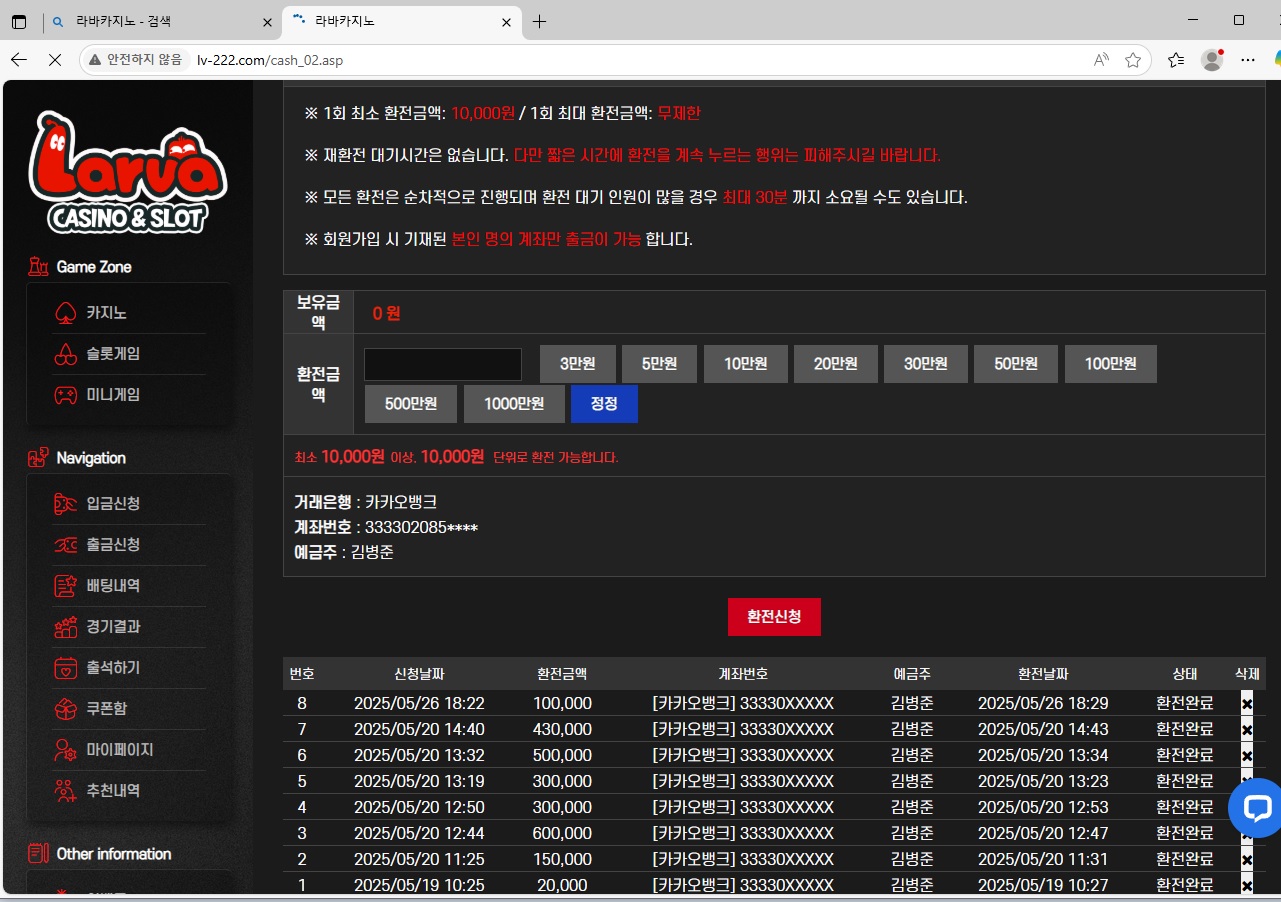
Task: Click the spade icon next to 카지노
Action: tap(65, 313)
